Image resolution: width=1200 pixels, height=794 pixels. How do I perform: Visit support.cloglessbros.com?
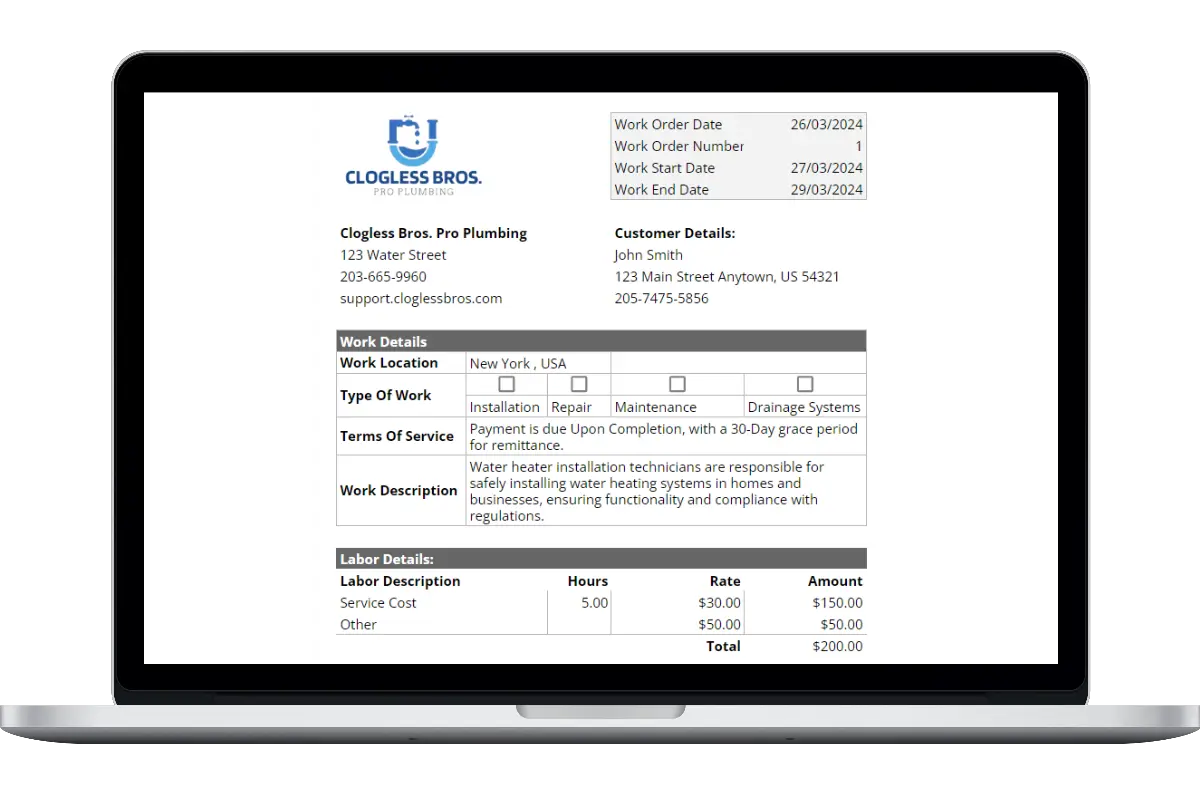[x=421, y=298]
